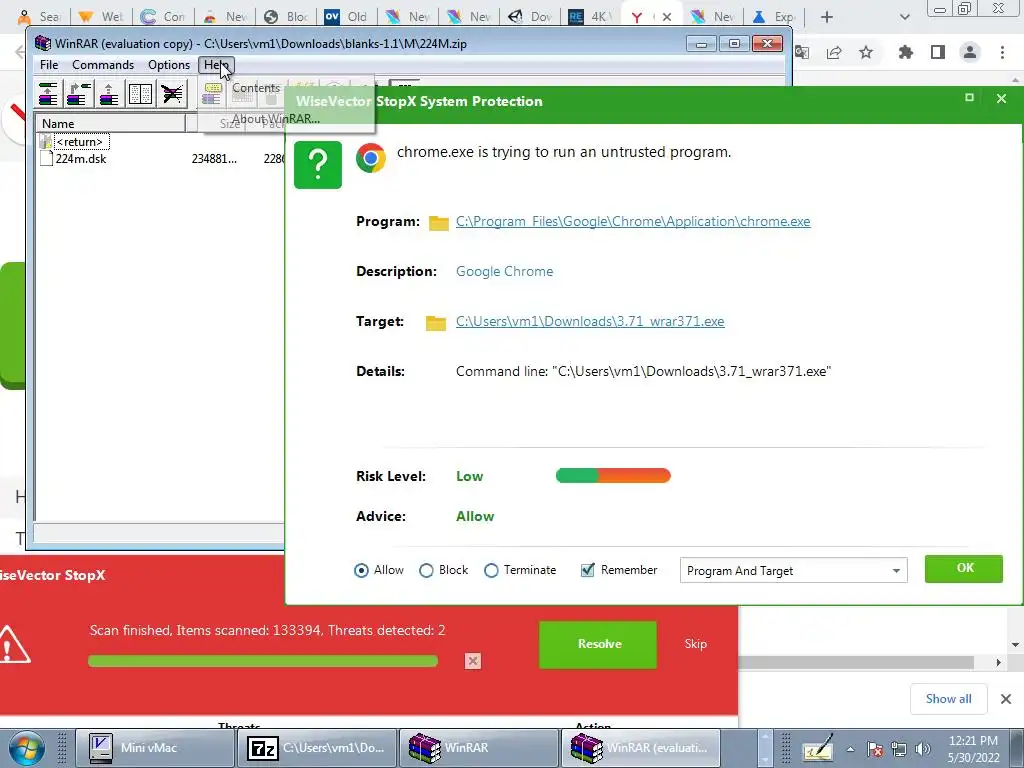Open the Chrome three-dot menu
1024x768 pixels.
coord(1002,52)
